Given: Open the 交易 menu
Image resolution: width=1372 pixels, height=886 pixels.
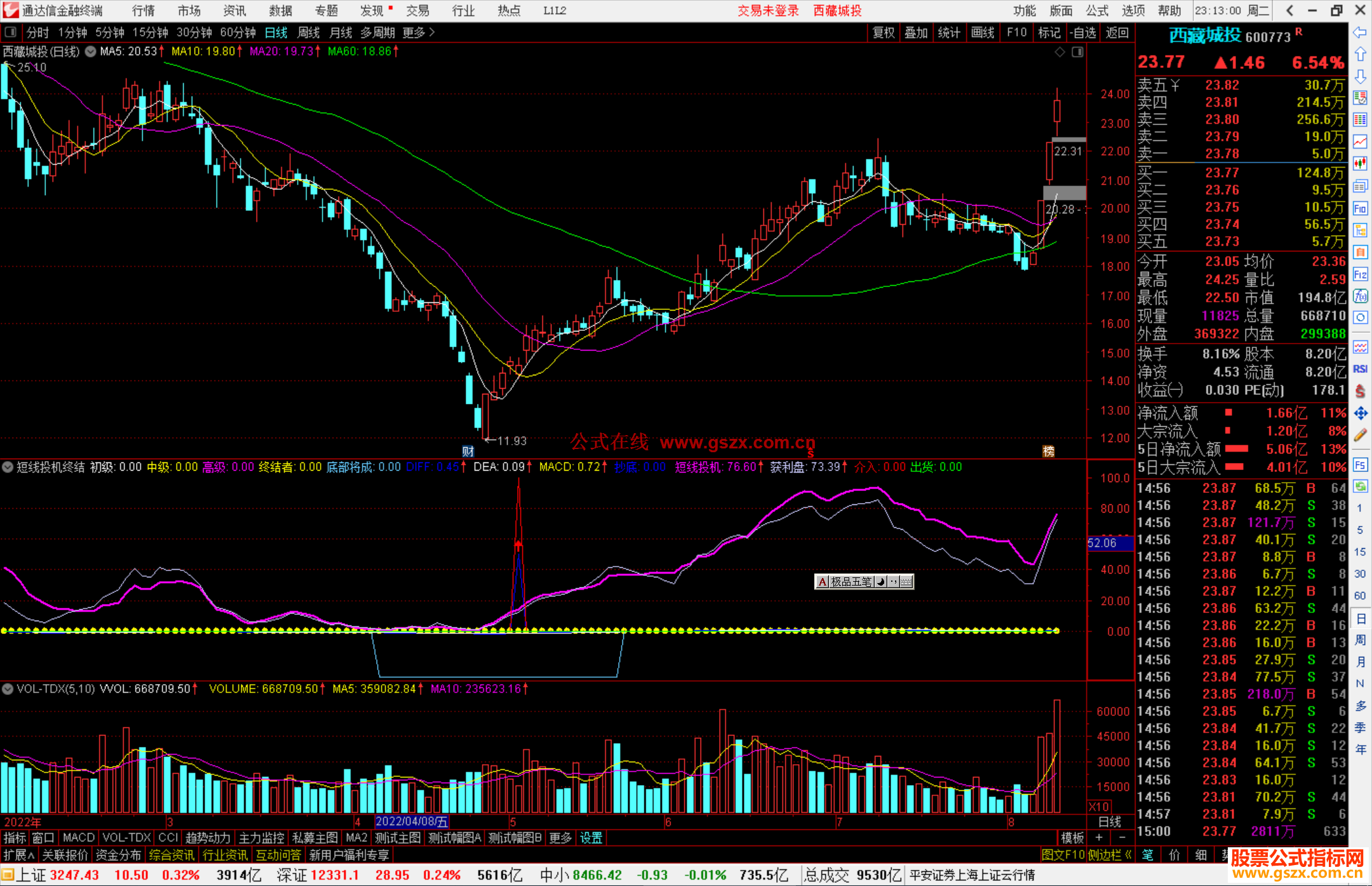Looking at the screenshot, I should pyautogui.click(x=418, y=11).
